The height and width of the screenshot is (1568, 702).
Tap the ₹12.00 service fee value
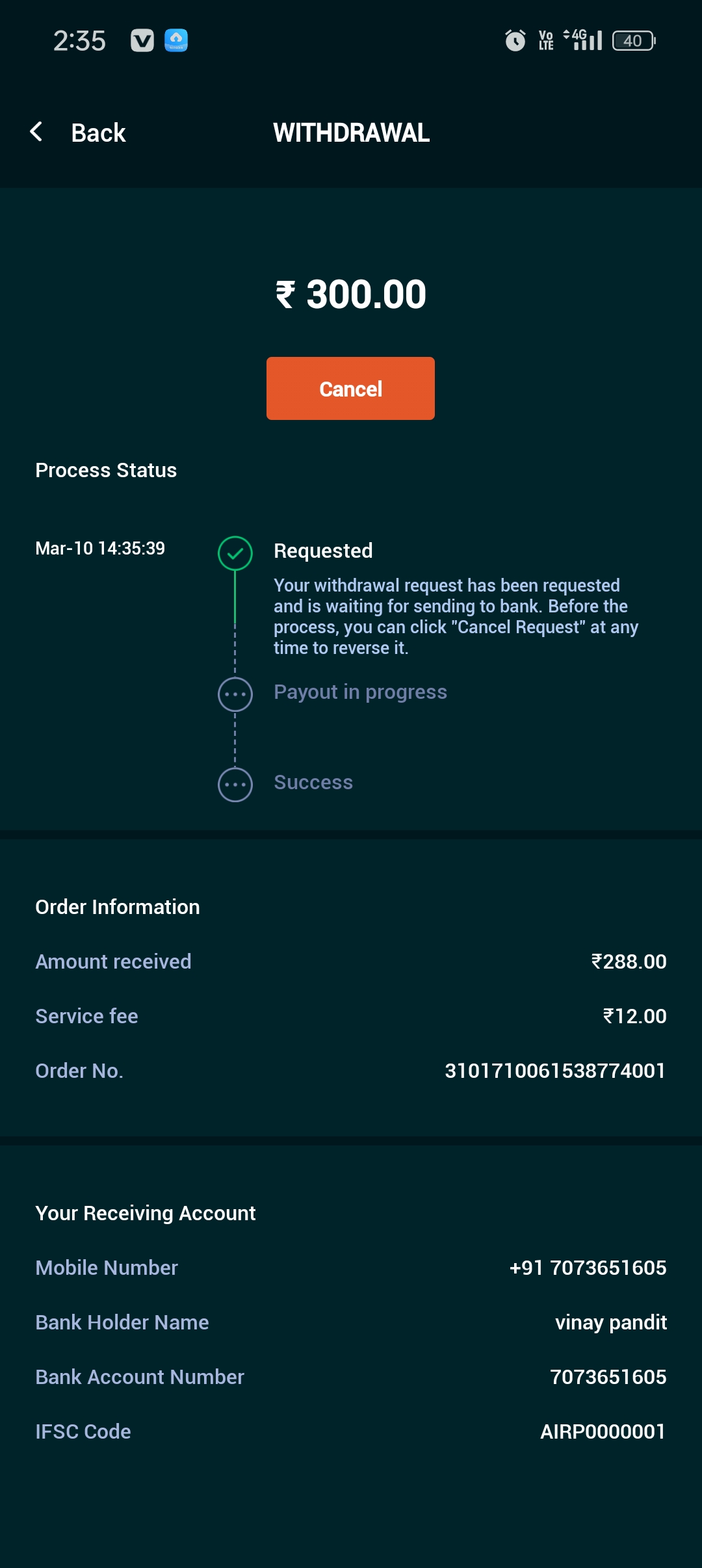coord(634,1016)
